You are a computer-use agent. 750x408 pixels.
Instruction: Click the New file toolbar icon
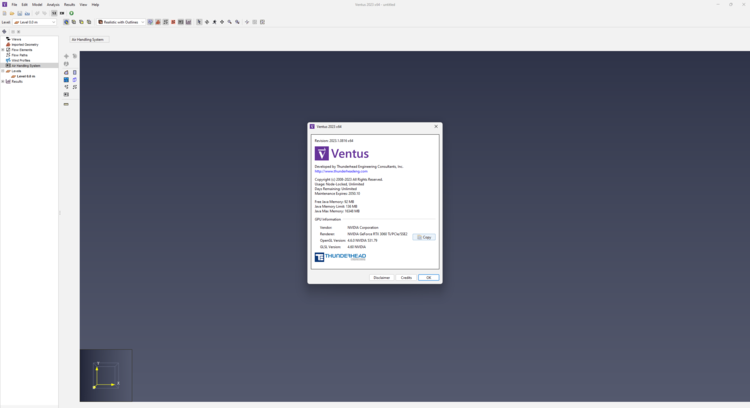click(5, 13)
